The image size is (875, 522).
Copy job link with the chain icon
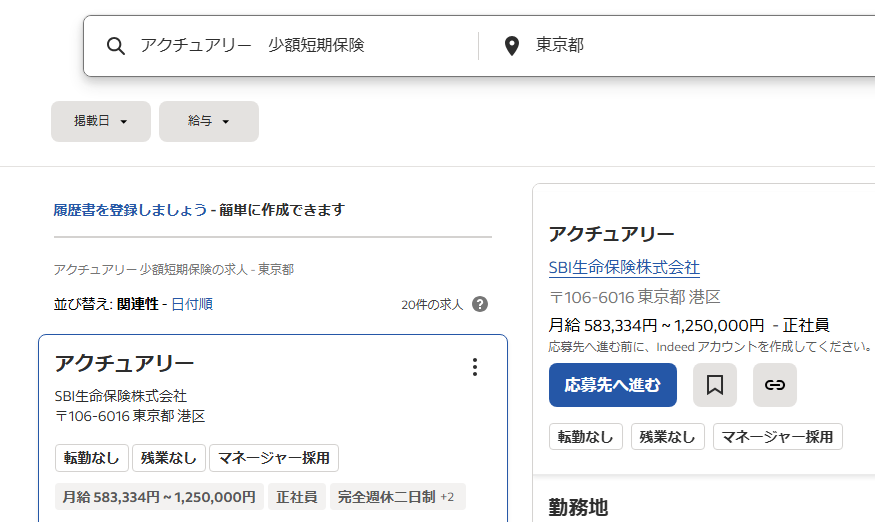coord(775,385)
